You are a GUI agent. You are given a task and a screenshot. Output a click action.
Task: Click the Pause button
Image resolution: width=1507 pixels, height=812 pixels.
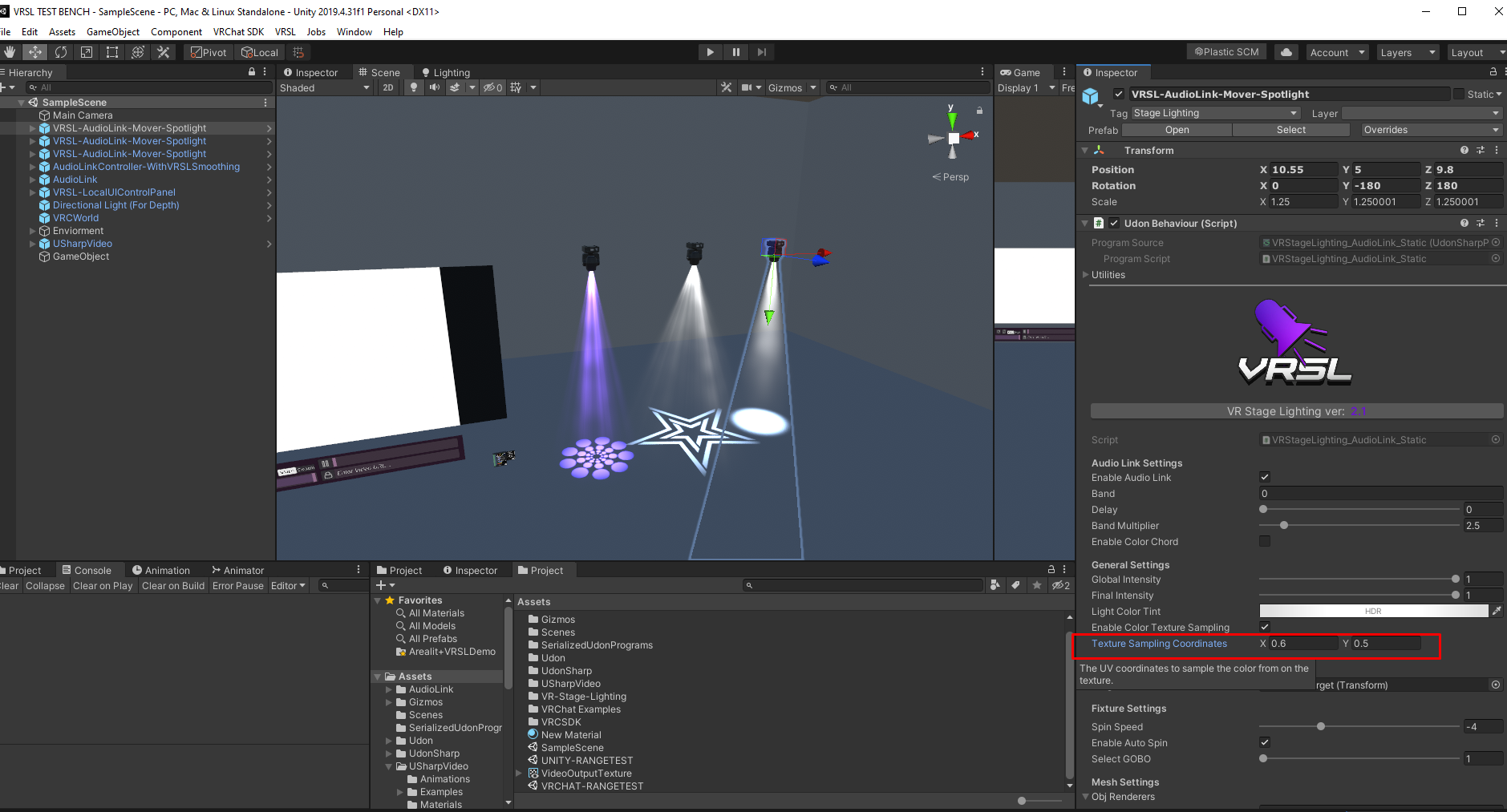pos(735,52)
